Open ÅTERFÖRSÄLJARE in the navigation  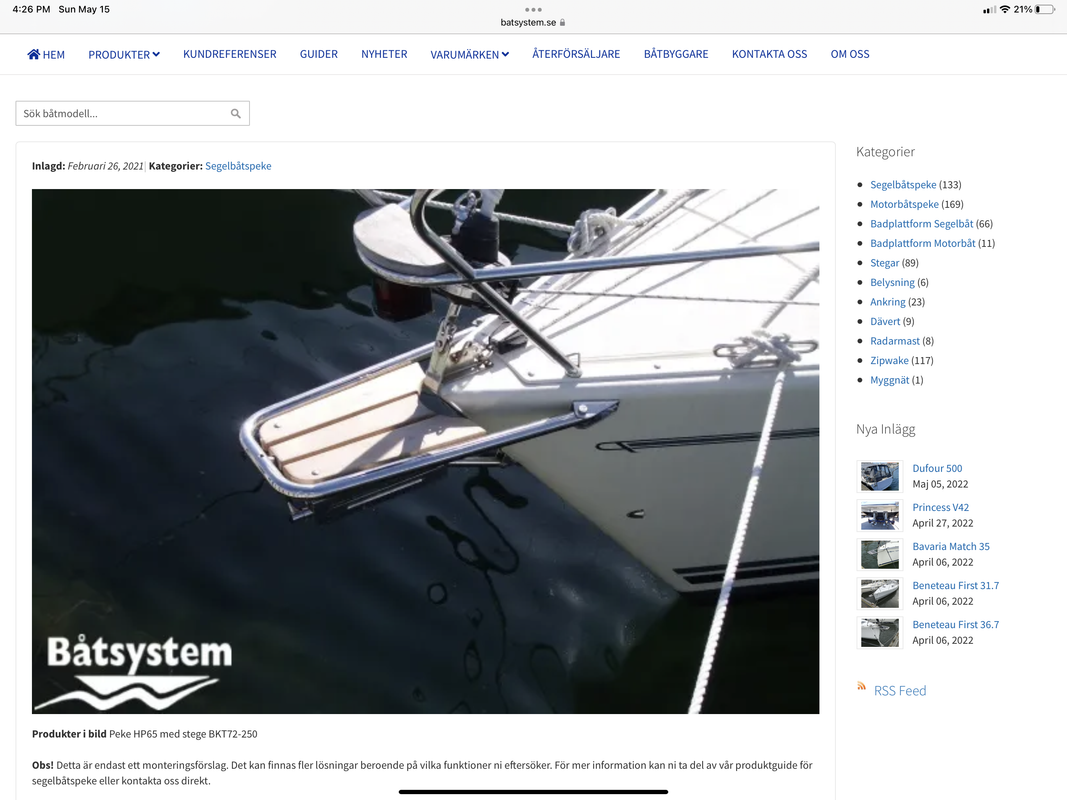point(576,54)
